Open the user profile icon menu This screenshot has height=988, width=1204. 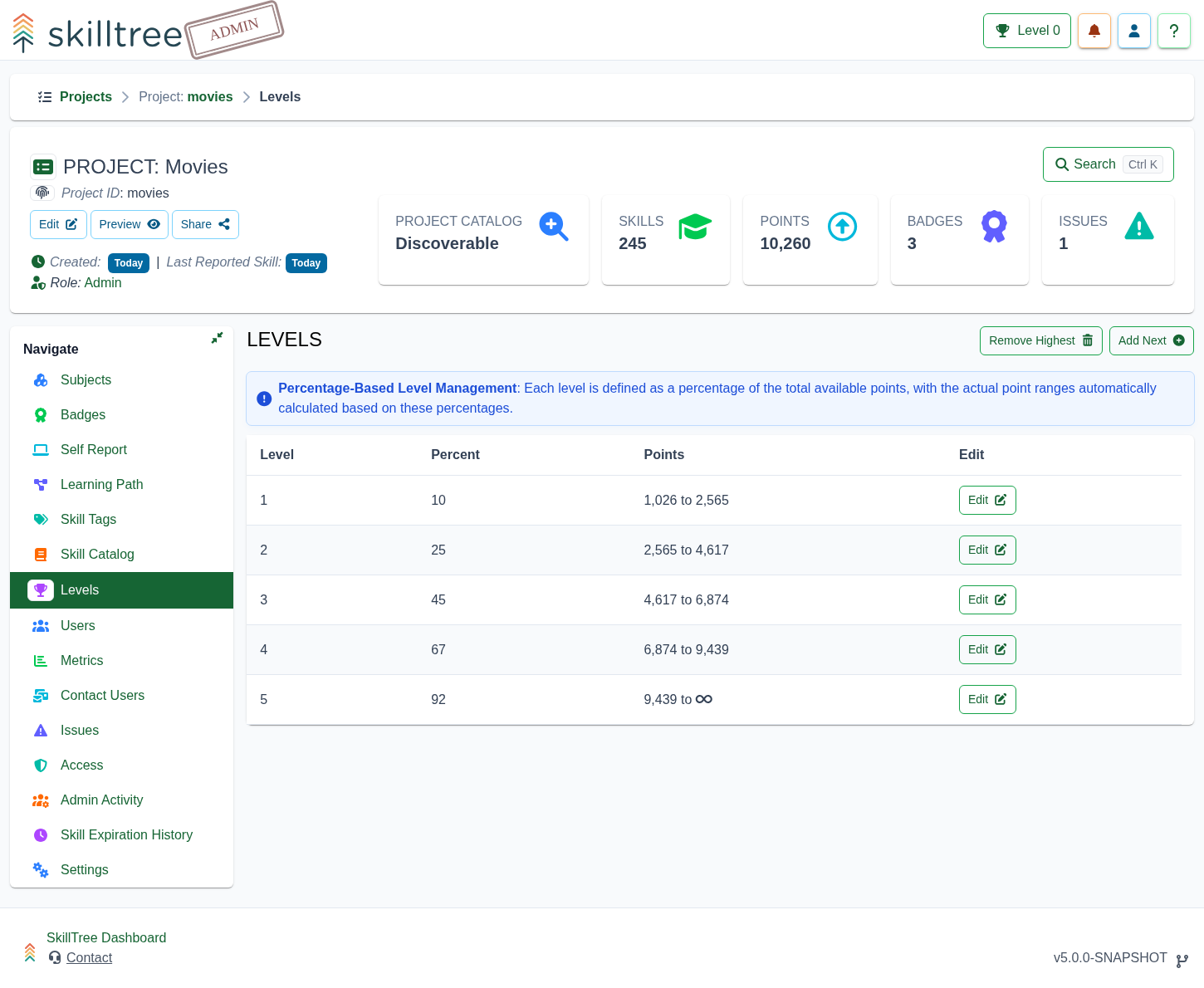1134,31
